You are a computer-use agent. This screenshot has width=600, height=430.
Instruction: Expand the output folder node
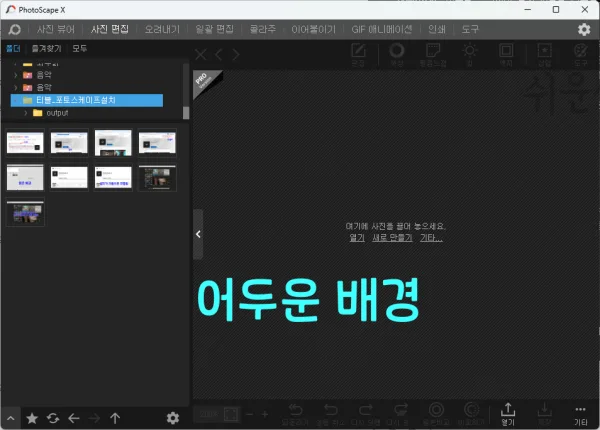[26, 113]
